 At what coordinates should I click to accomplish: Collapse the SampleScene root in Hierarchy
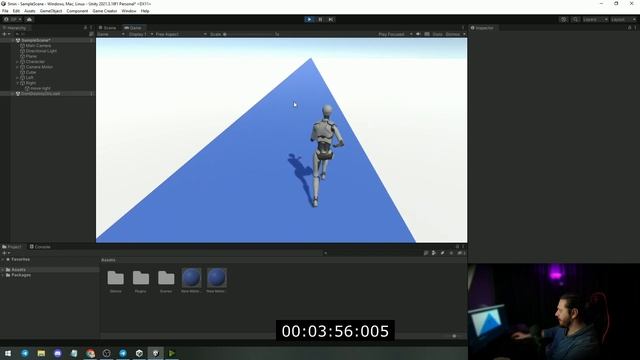point(13,40)
